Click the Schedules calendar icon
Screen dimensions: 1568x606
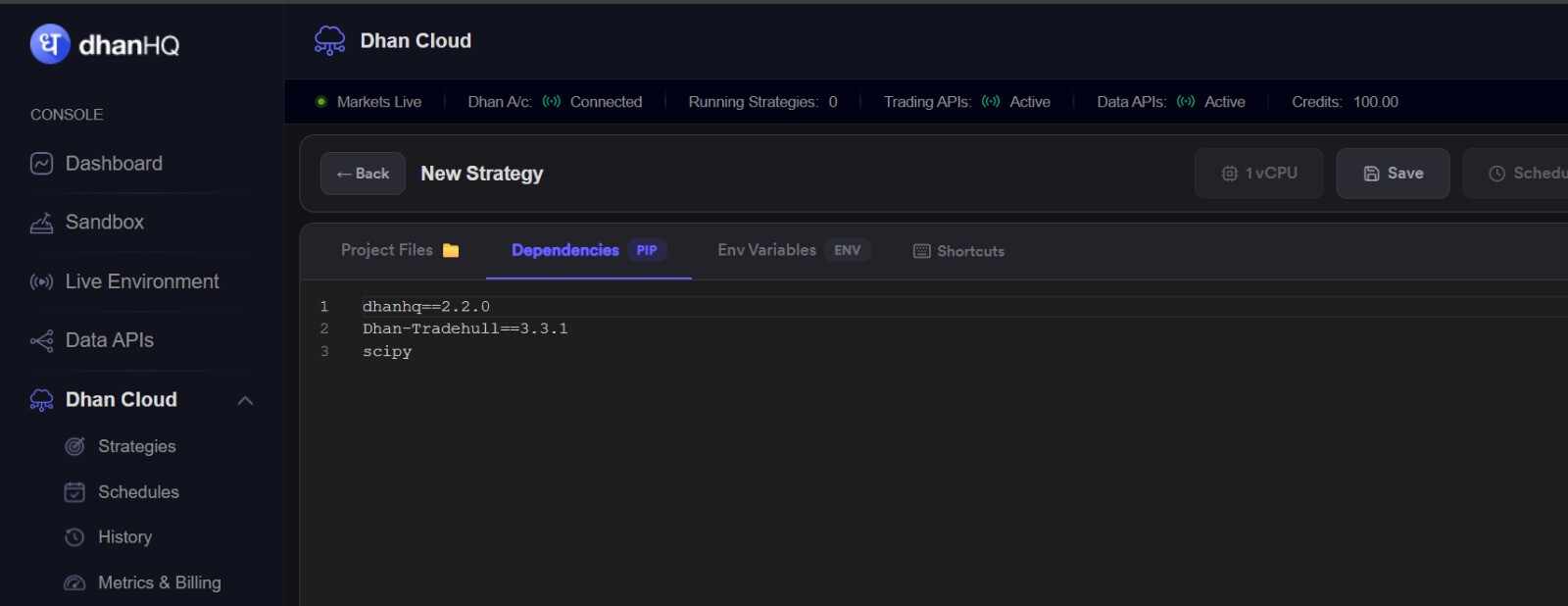[x=74, y=492]
